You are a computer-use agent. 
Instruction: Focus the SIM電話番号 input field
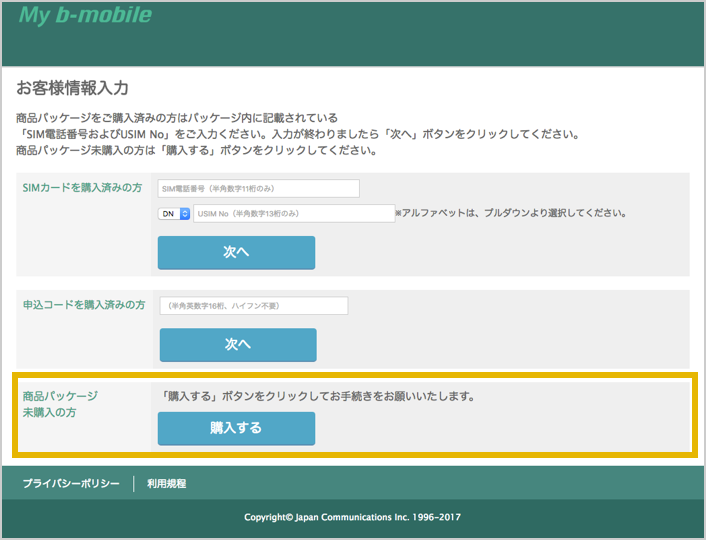(x=258, y=189)
